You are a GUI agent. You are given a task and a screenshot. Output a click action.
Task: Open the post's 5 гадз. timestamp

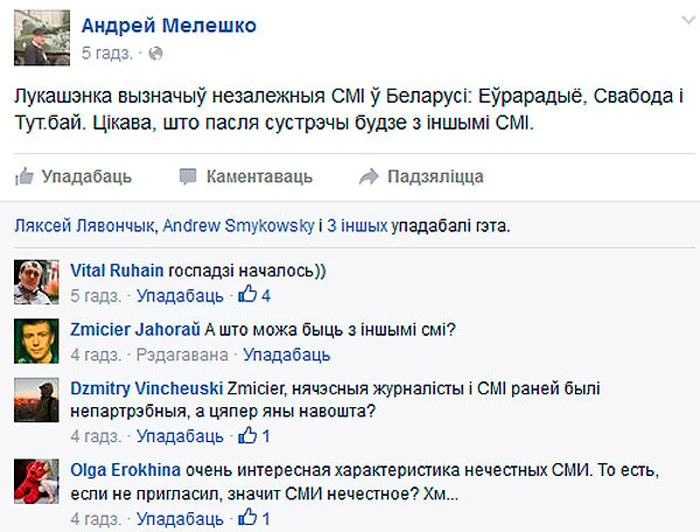click(x=107, y=54)
